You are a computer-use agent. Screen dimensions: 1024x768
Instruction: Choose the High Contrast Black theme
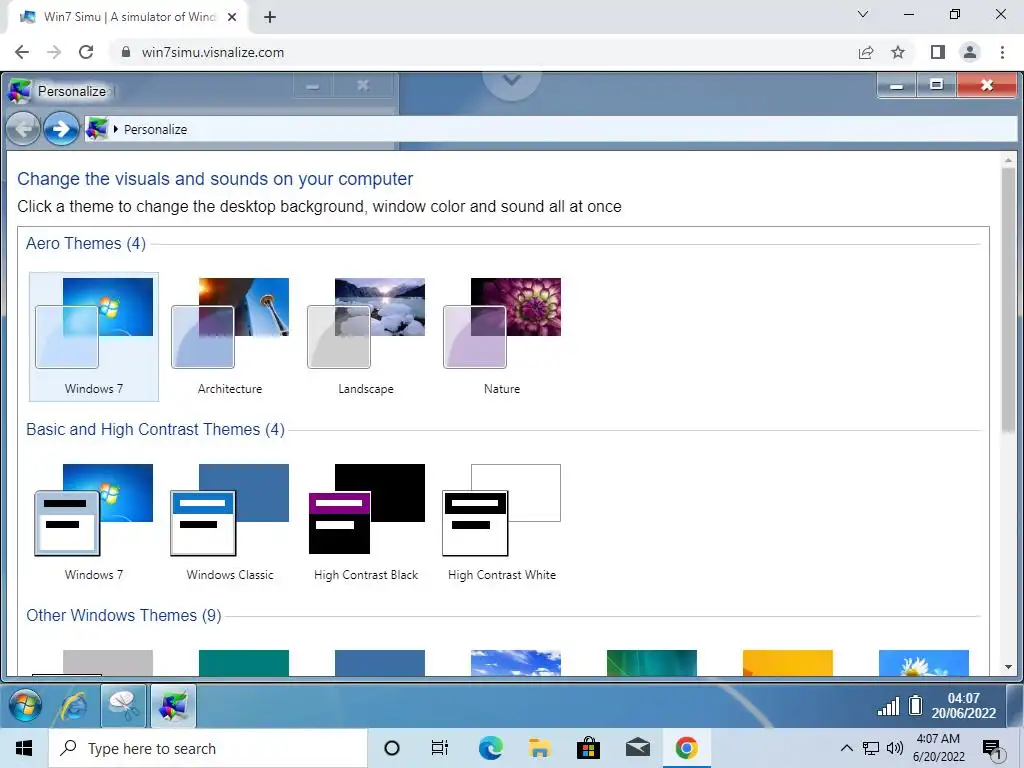click(x=366, y=522)
